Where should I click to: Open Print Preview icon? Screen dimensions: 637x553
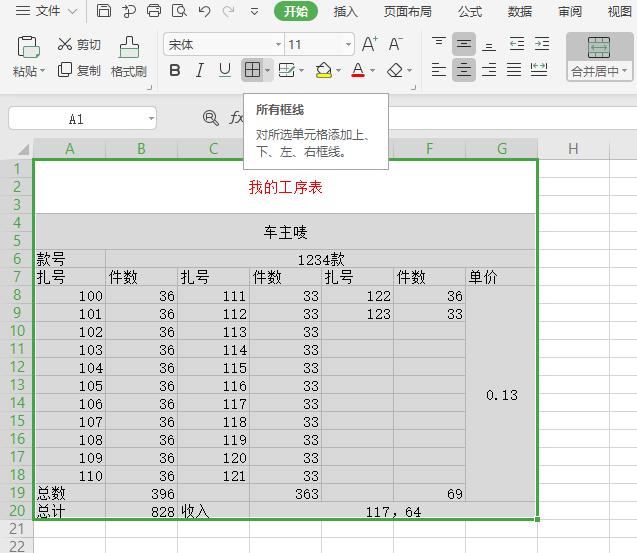click(x=179, y=11)
